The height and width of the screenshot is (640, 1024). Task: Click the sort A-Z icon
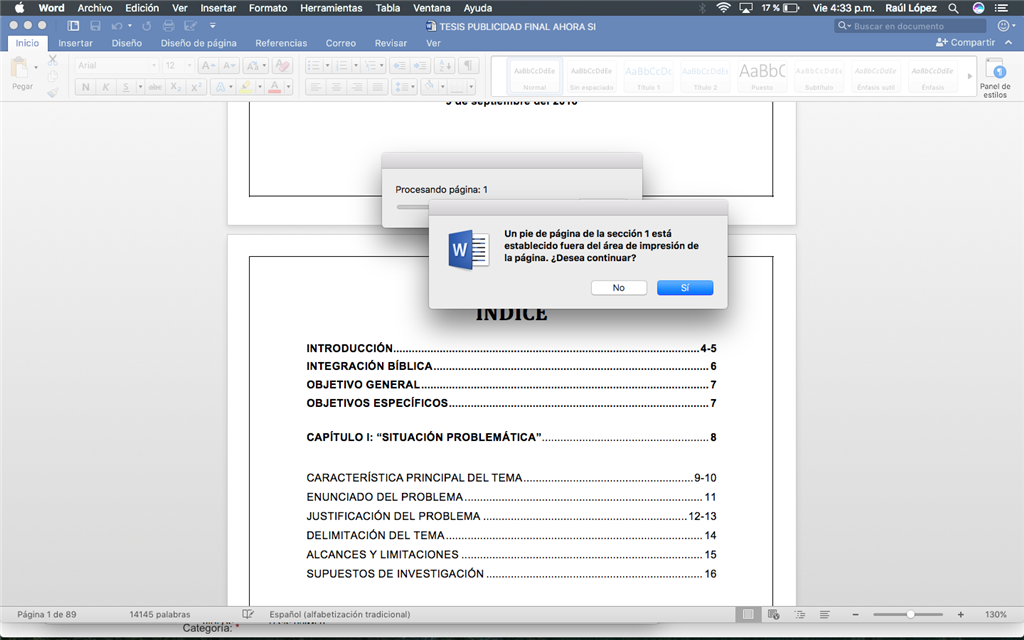(x=444, y=65)
